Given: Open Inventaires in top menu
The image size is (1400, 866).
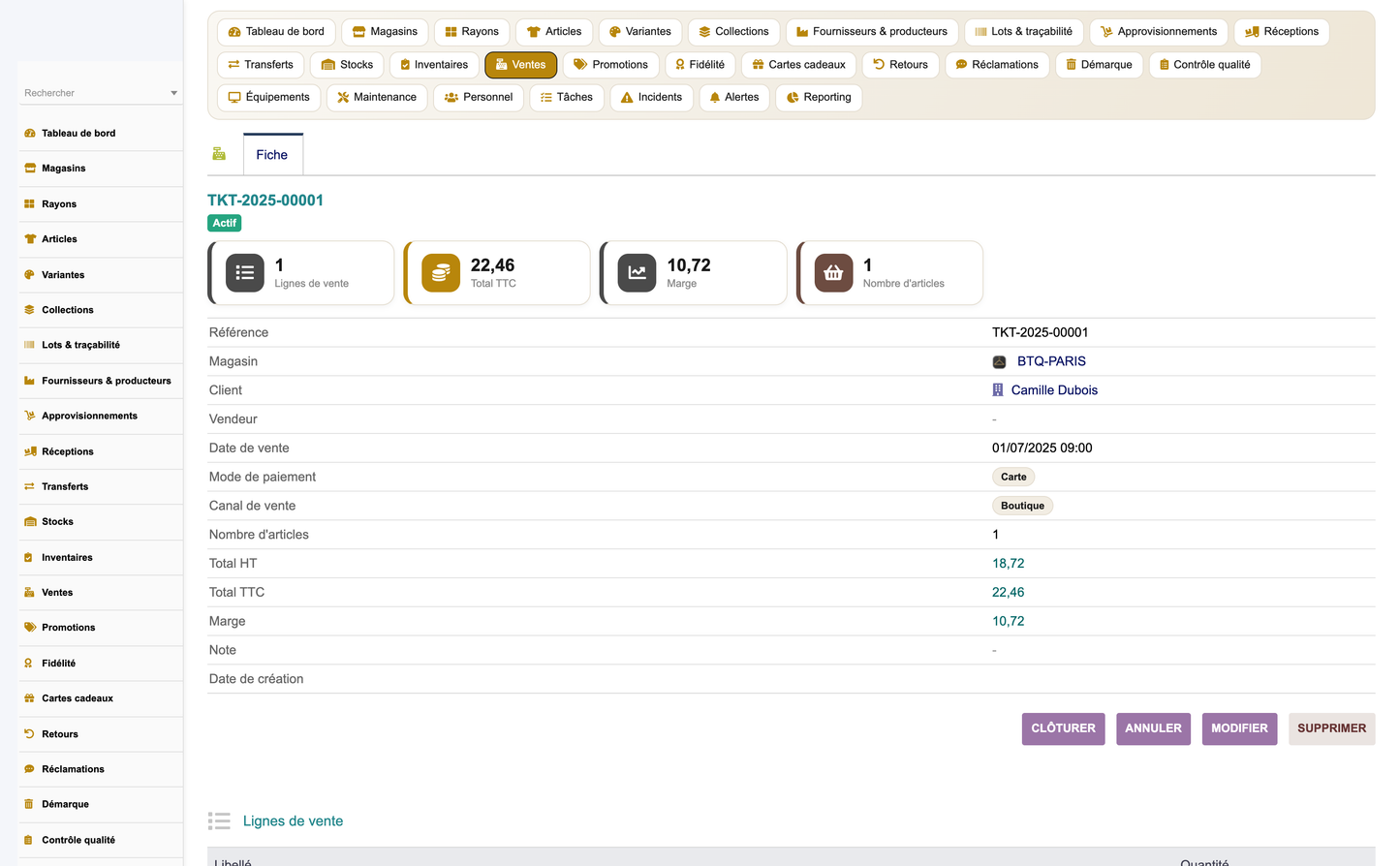Looking at the screenshot, I should click(x=434, y=65).
